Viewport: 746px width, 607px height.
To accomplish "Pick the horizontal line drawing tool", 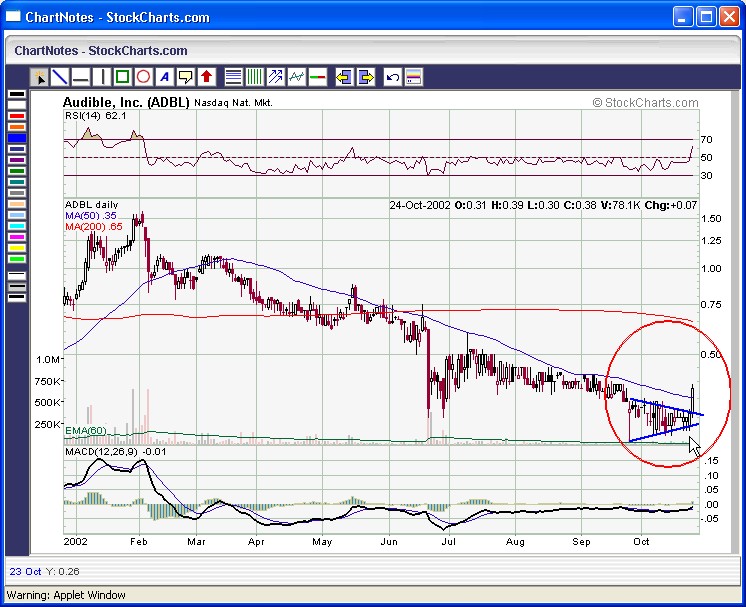I will pos(81,77).
